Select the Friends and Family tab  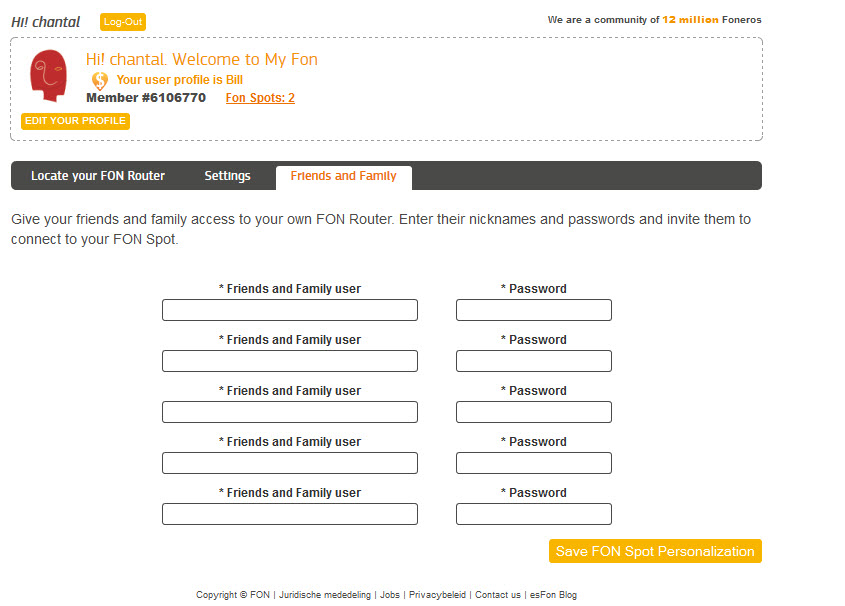pyautogui.click(x=343, y=176)
